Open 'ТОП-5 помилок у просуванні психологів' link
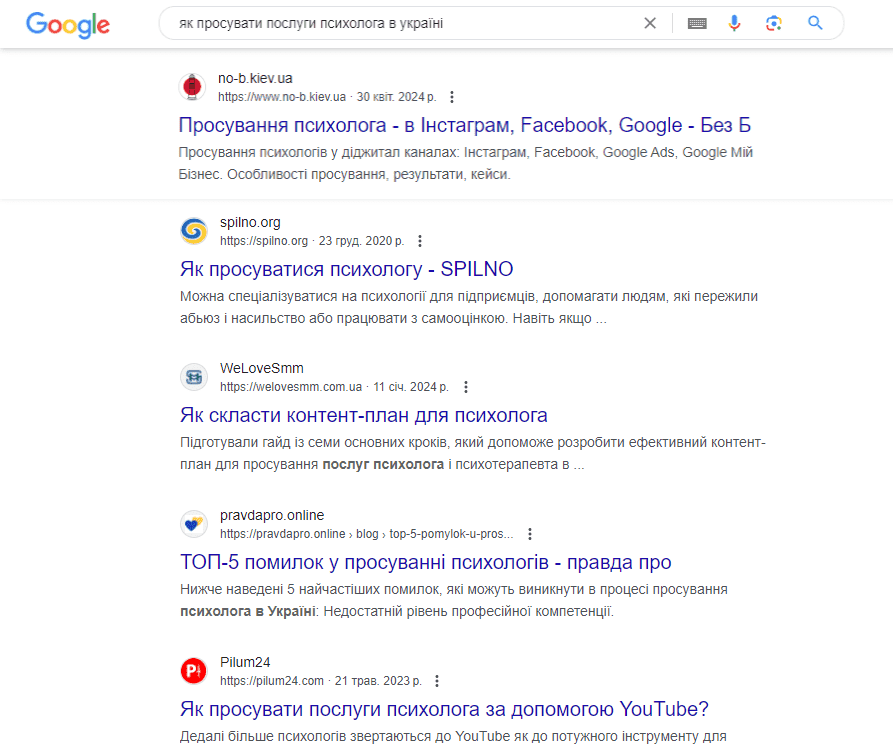The image size is (893, 747). (425, 563)
